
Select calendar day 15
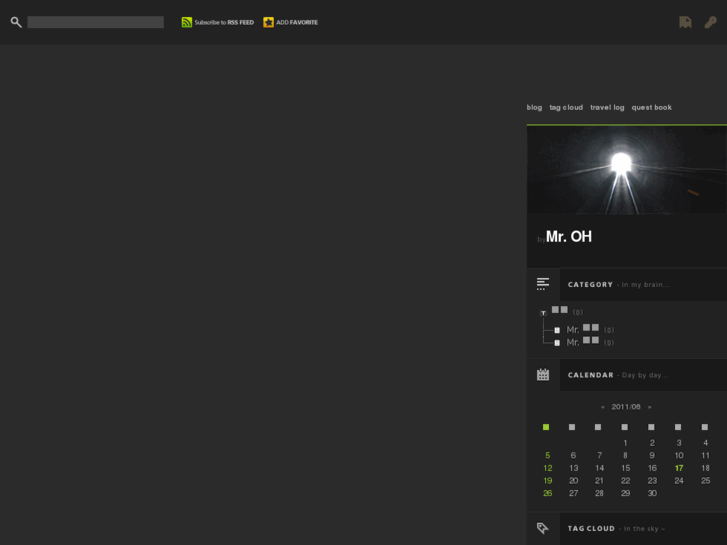625,468
